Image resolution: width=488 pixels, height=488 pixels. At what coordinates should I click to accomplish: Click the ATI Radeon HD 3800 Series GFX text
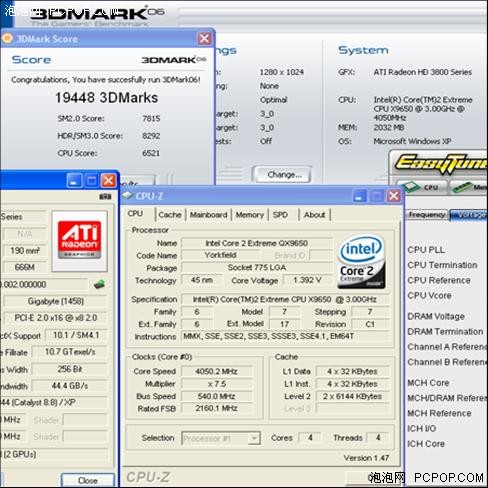click(422, 72)
